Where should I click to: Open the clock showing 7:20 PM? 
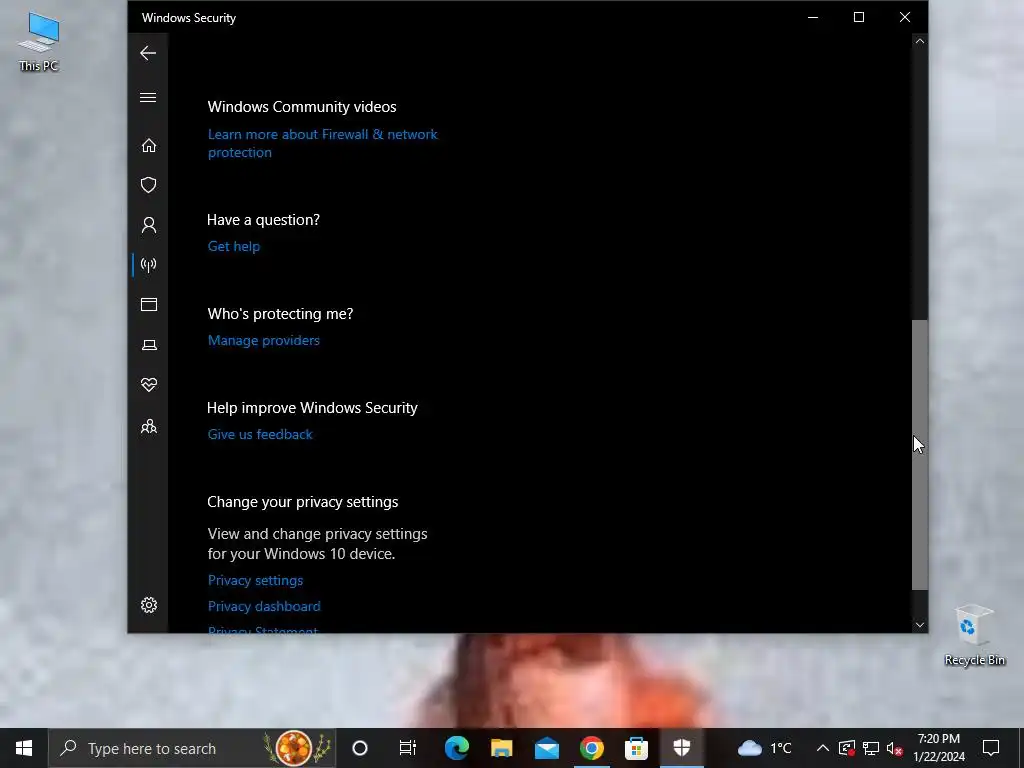coord(939,748)
